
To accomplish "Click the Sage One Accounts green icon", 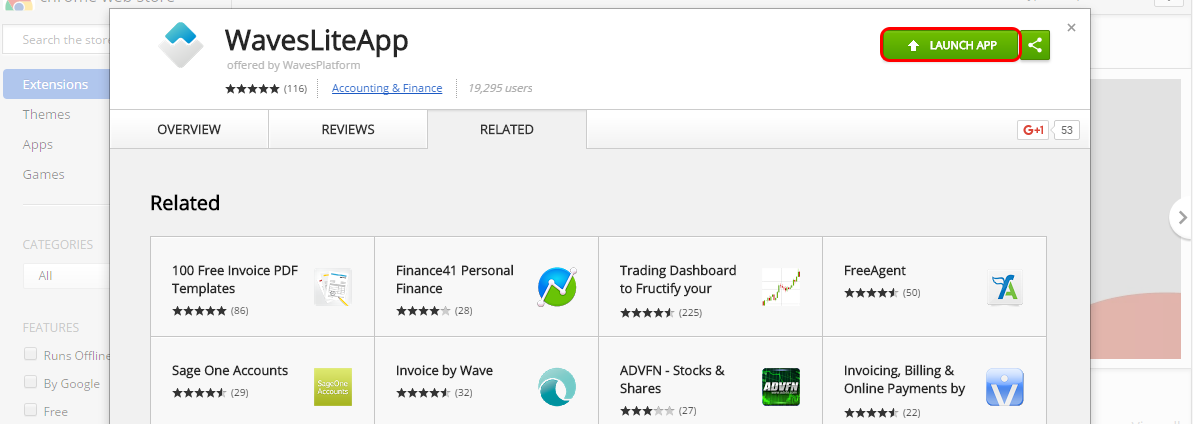I will pyautogui.click(x=333, y=387).
